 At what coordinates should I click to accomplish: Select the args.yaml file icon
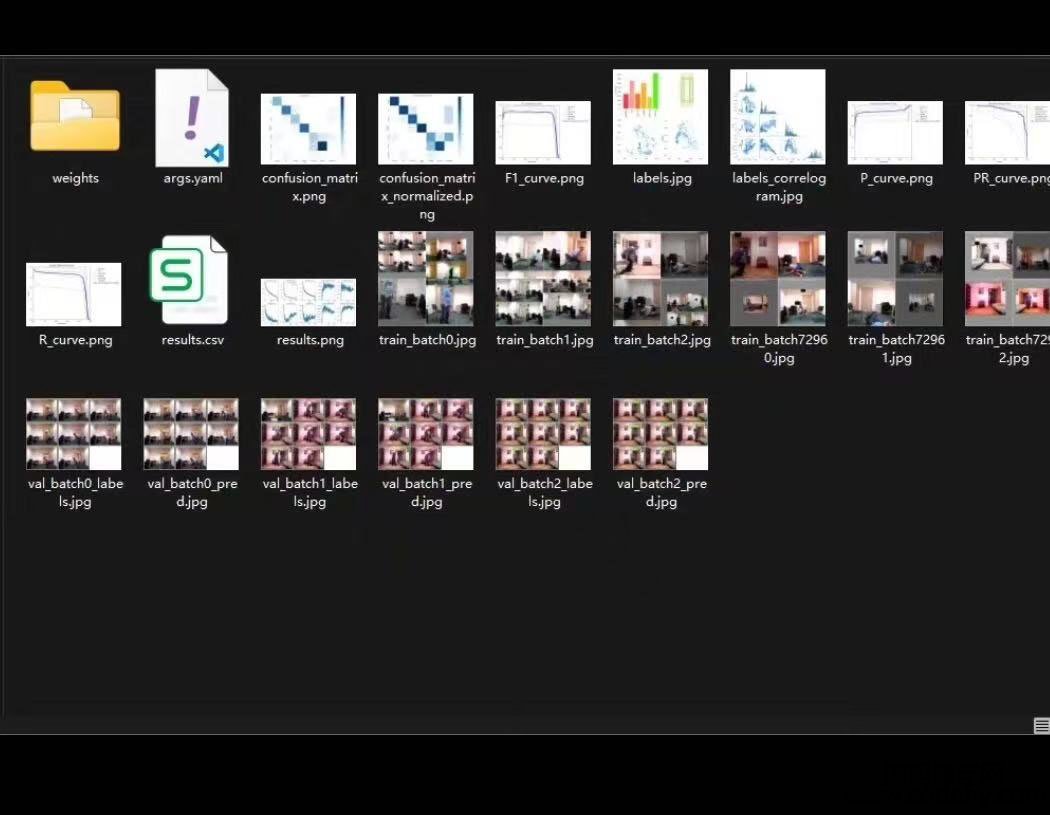click(192, 118)
